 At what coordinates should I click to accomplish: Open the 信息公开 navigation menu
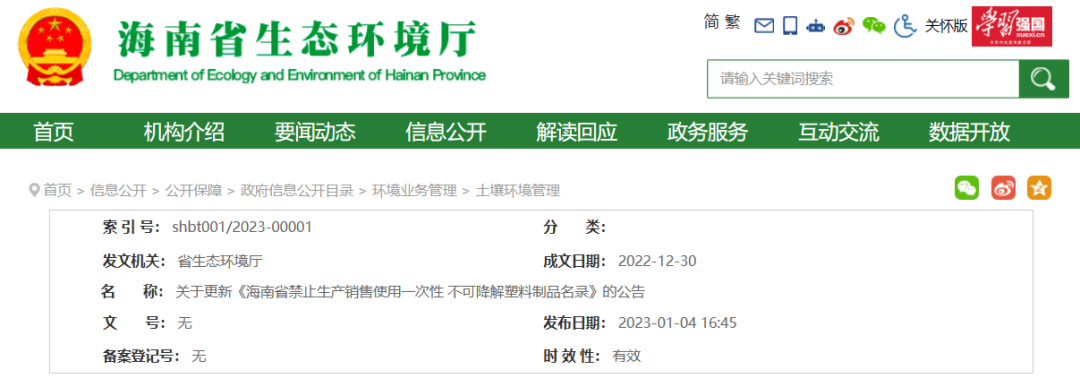446,131
